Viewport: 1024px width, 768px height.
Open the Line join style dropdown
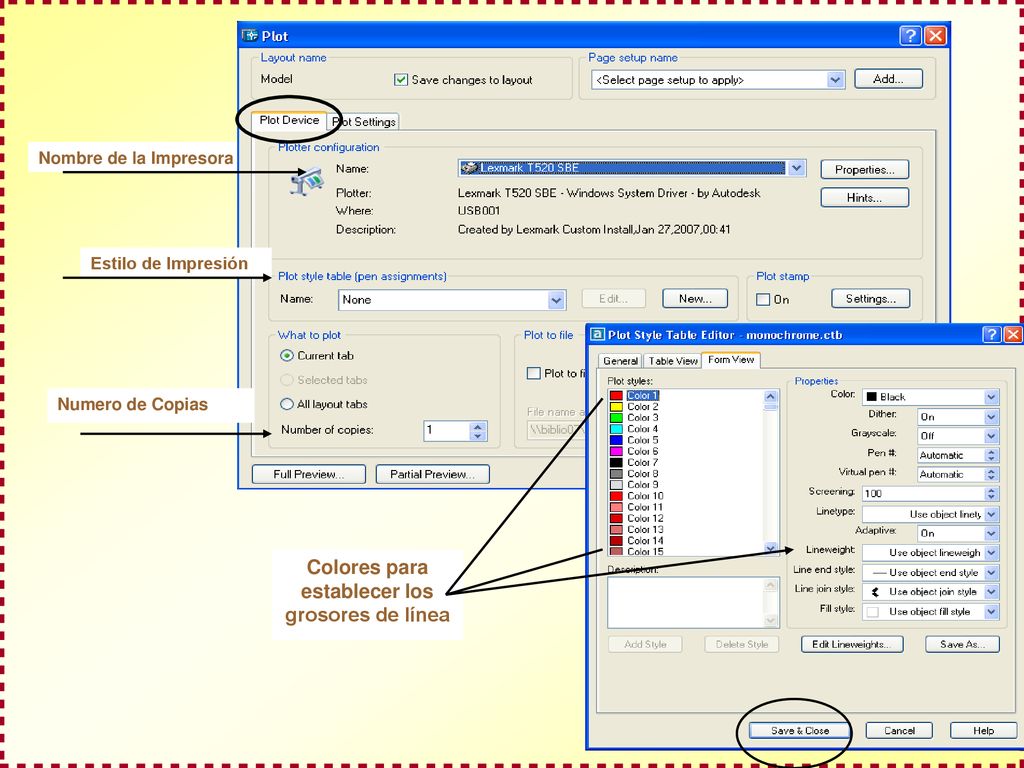[x=991, y=592]
